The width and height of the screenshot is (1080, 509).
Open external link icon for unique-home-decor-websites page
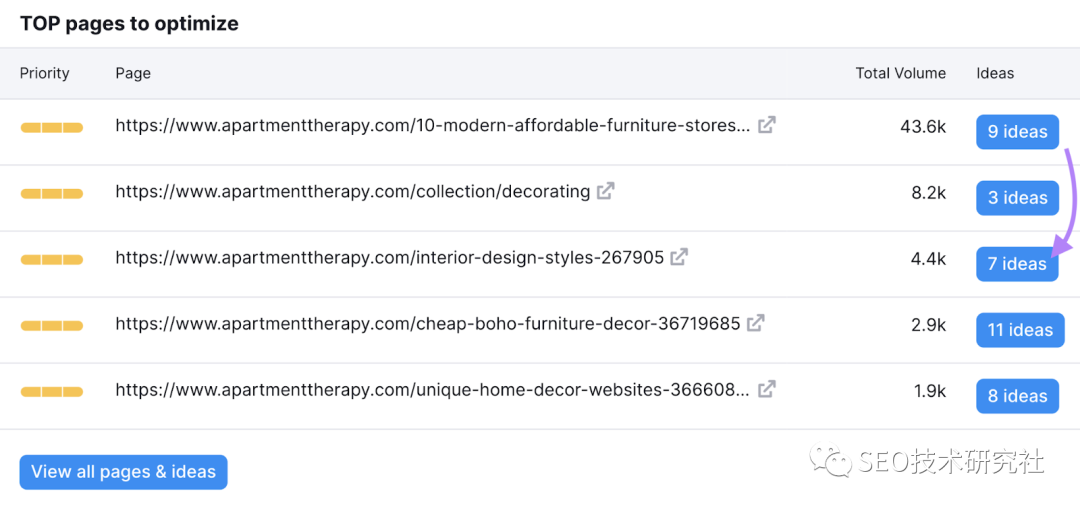click(766, 390)
